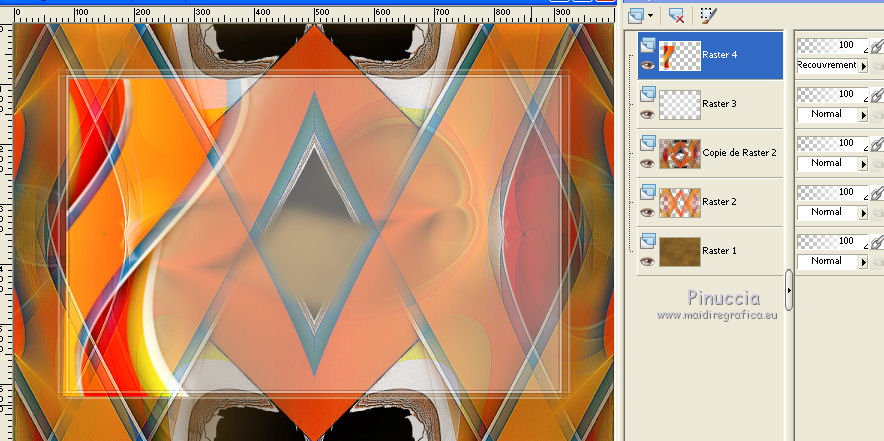
Task: Select the Raster 3 layer name
Action: coord(720,104)
